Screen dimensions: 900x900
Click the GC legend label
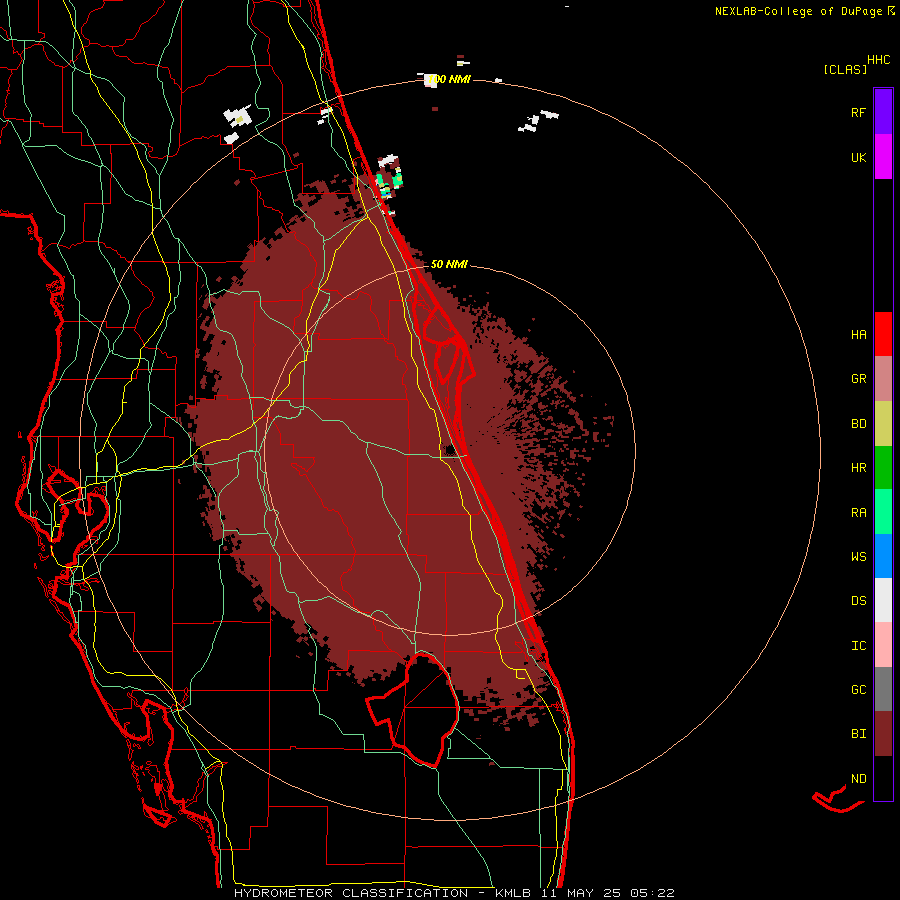pos(858,690)
